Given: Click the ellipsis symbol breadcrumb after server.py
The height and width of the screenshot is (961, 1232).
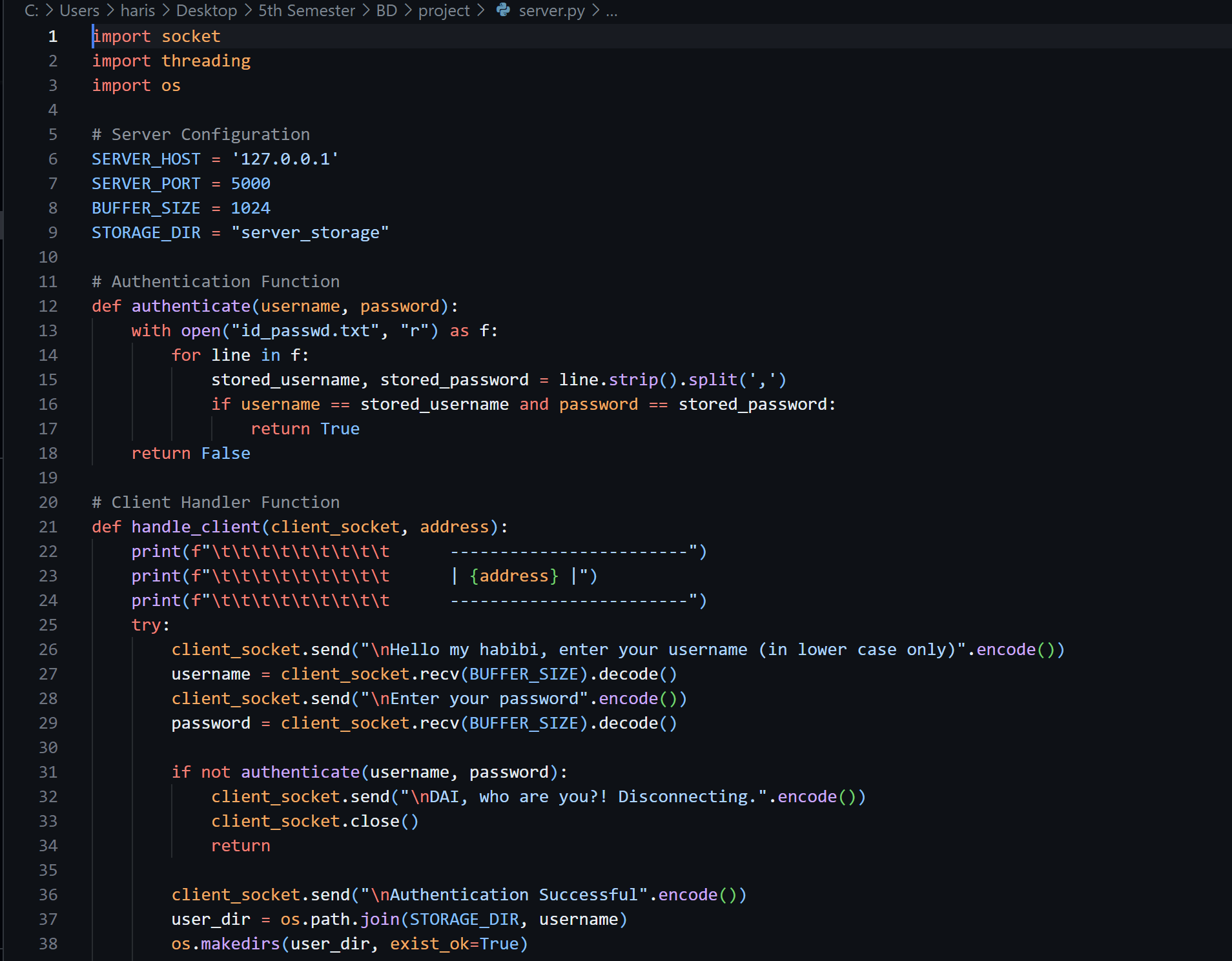Looking at the screenshot, I should pos(611,11).
